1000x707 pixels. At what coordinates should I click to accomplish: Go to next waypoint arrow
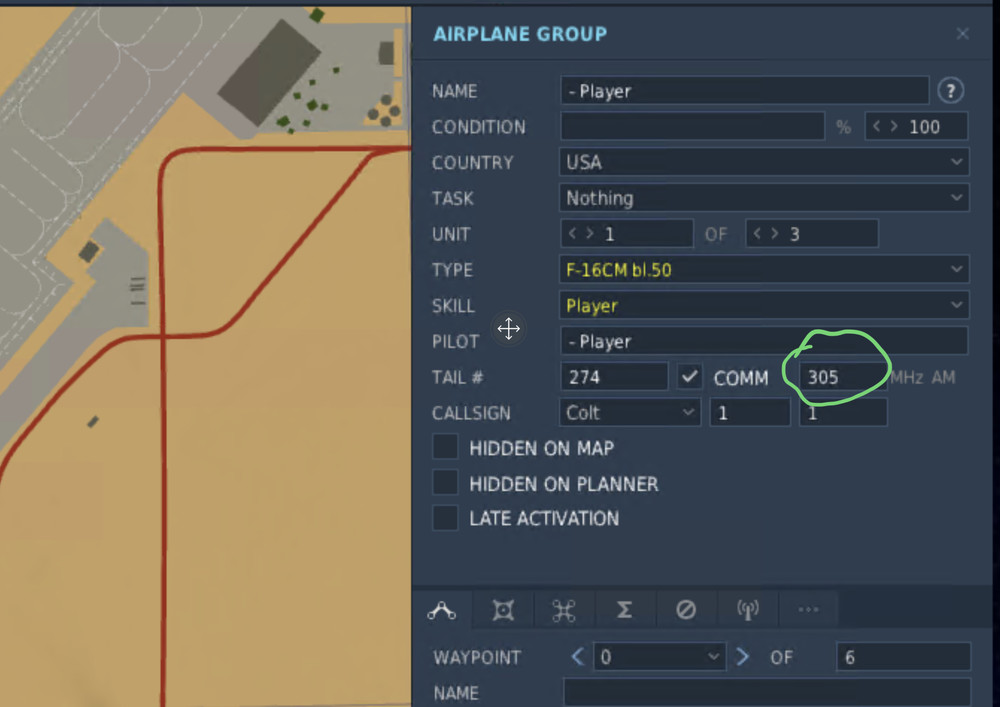click(x=742, y=657)
